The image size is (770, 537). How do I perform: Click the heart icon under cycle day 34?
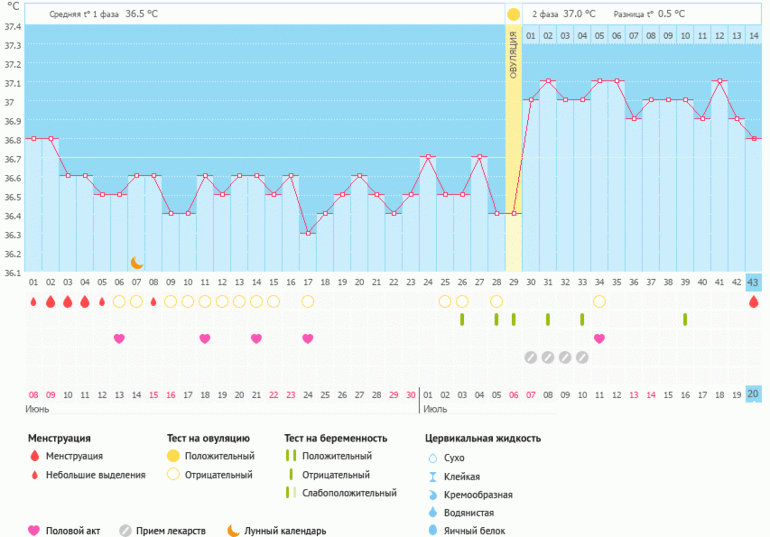599,339
